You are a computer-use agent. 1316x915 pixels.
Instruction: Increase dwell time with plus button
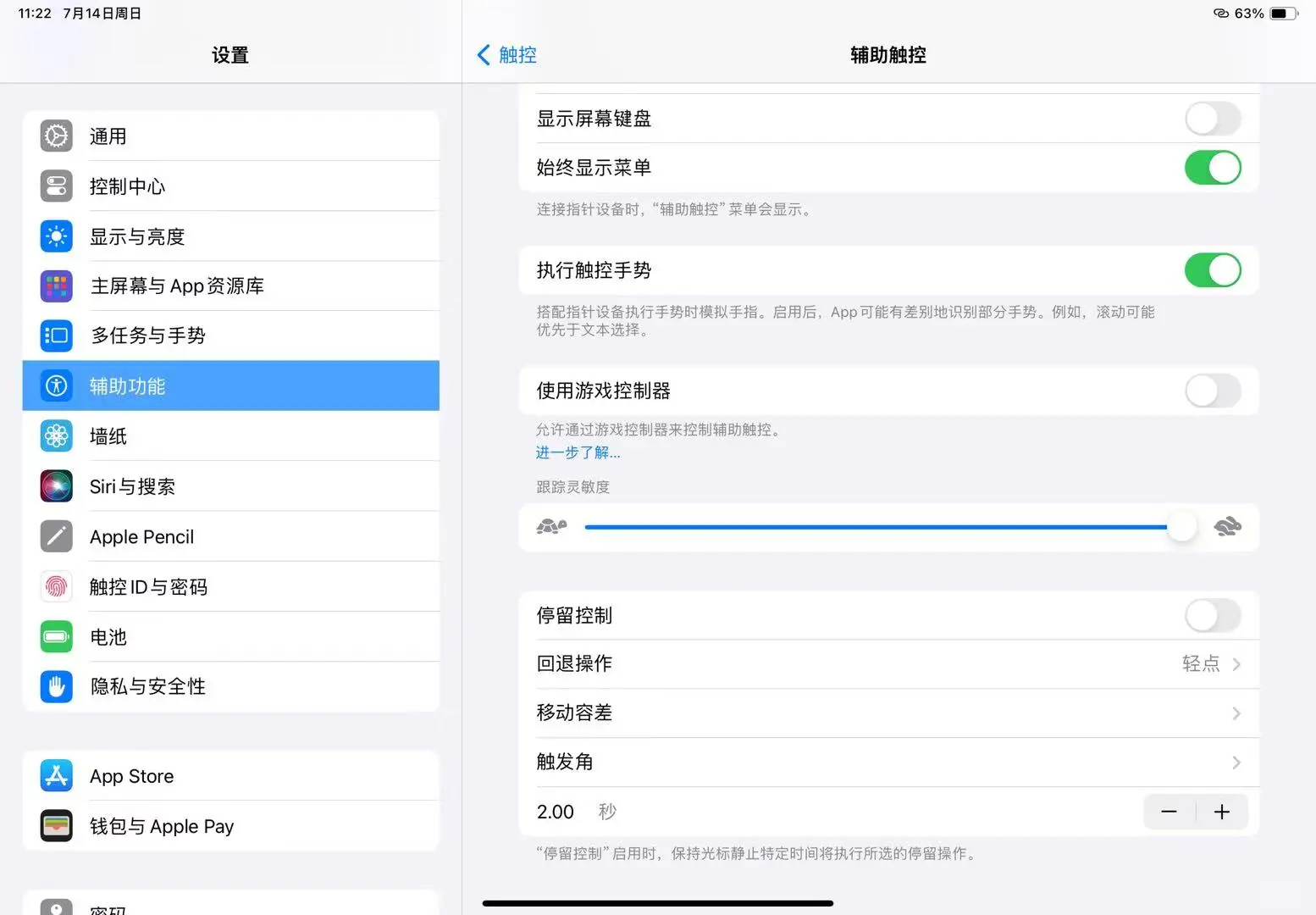click(1221, 811)
